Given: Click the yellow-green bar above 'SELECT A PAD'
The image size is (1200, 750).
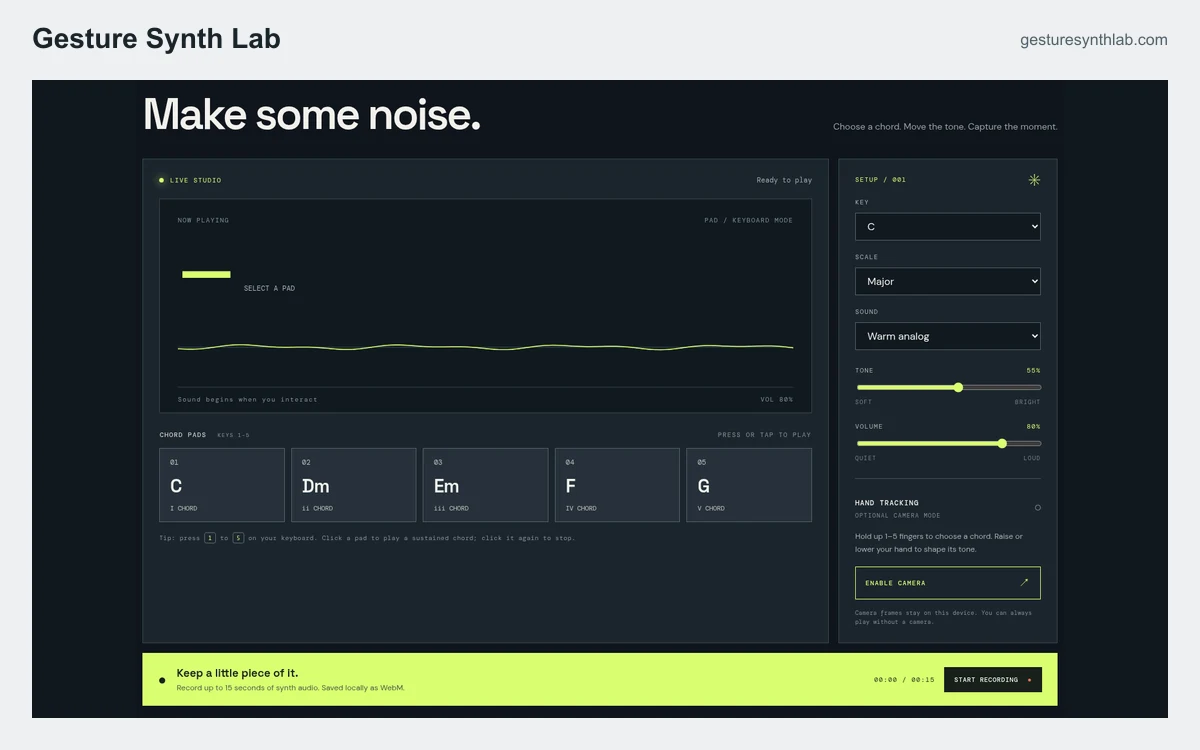Looking at the screenshot, I should click(206, 274).
